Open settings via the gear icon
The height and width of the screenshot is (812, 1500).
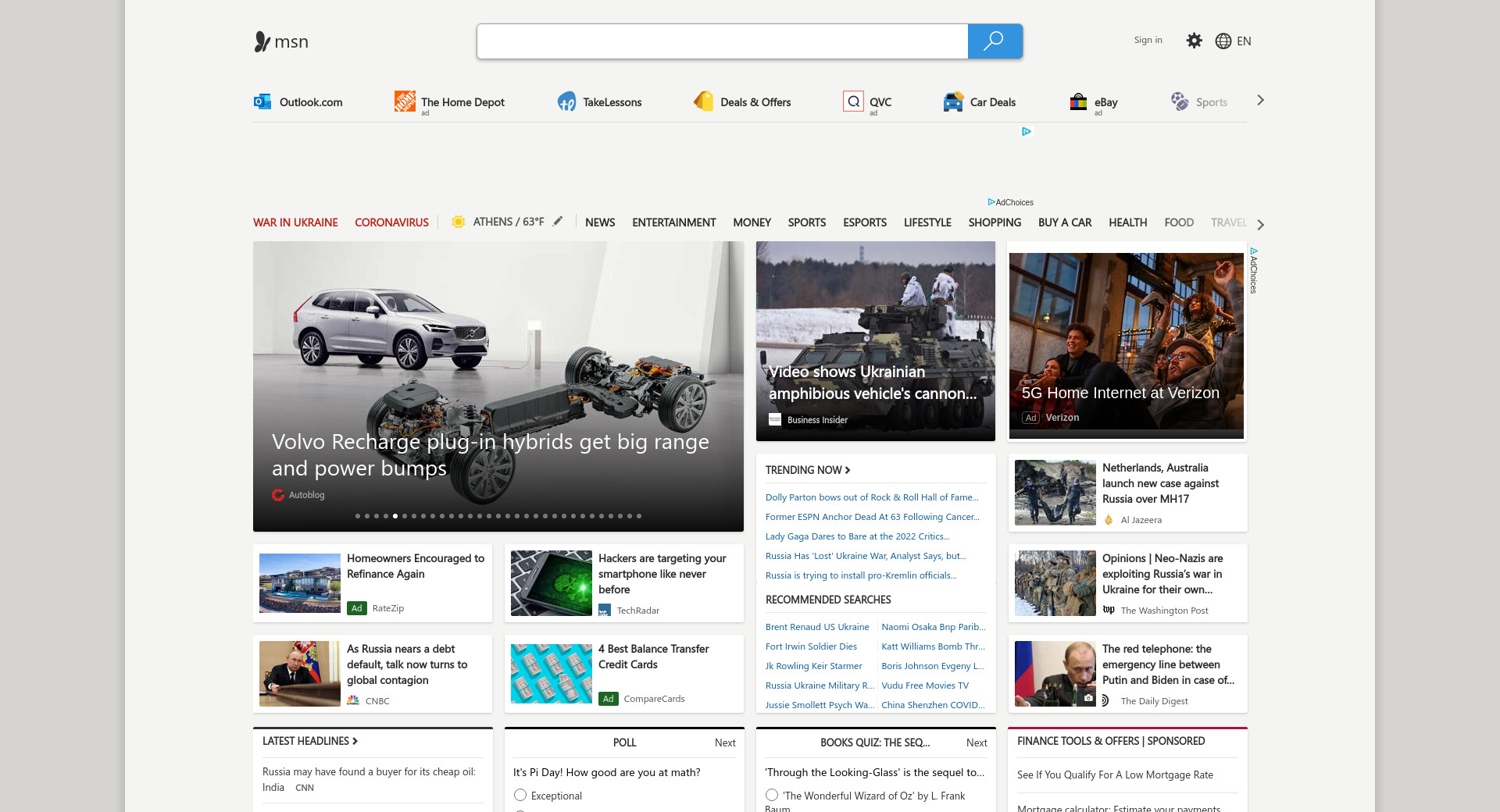coord(1194,41)
